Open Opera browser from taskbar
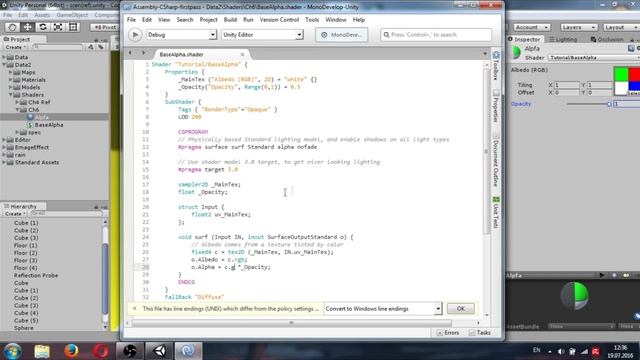Viewport: 640px width, 360px height. click(x=101, y=351)
